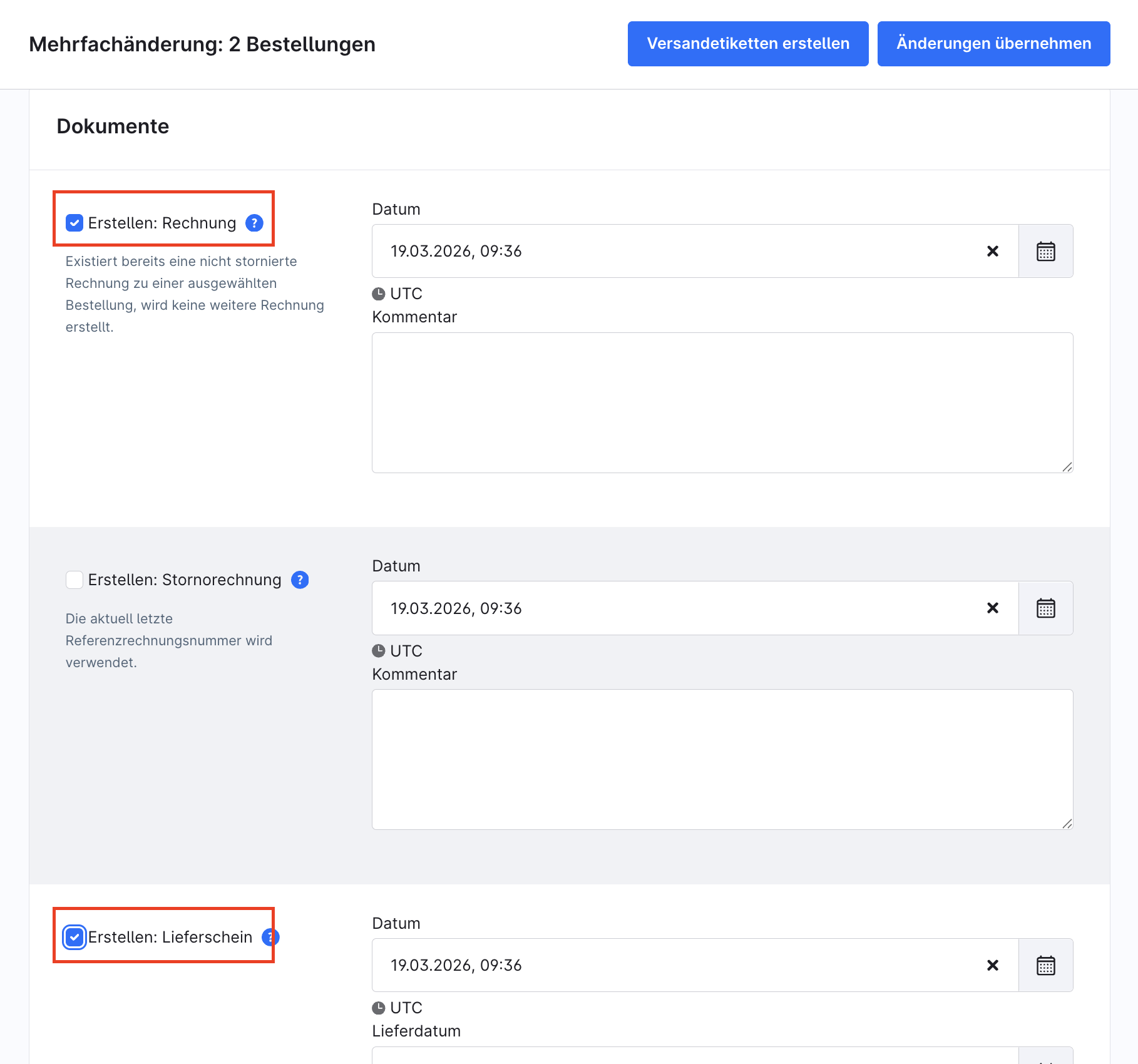1138x1064 pixels.
Task: Show help for Erstellen: Stornorechnung
Action: point(300,580)
